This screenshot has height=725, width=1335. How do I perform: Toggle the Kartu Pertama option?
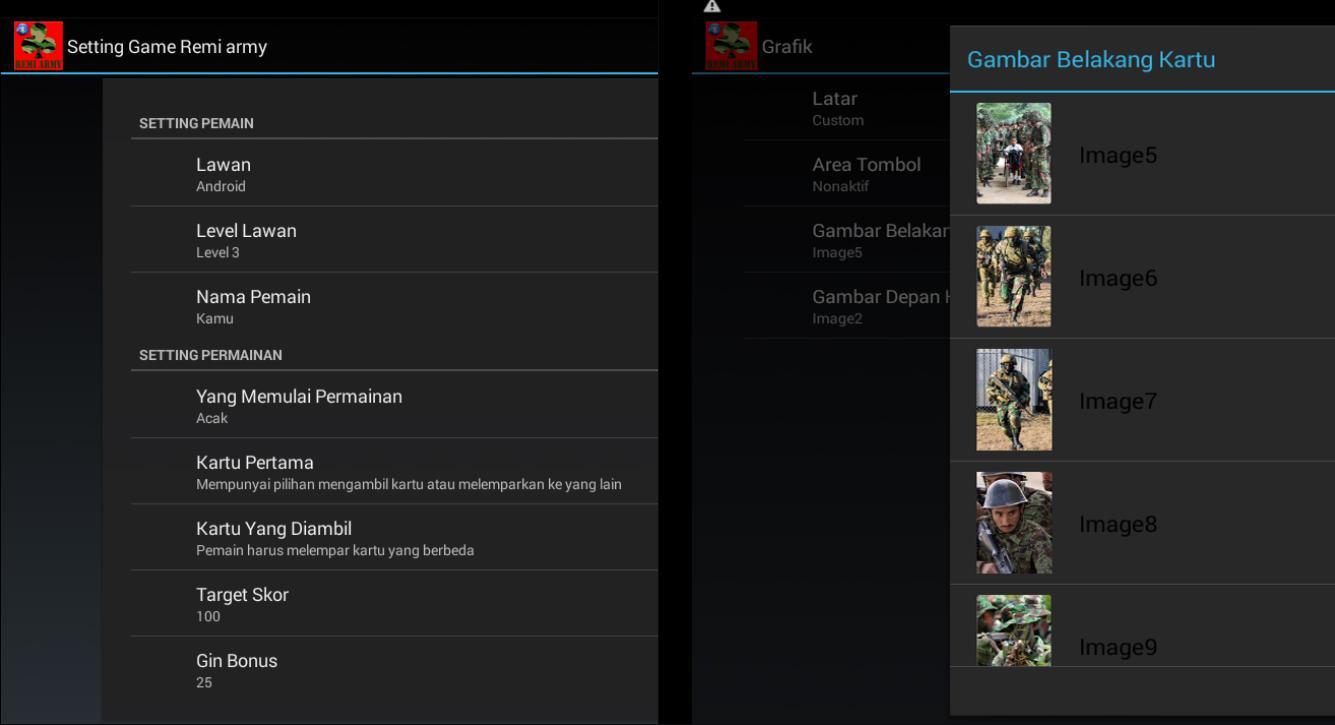(394, 472)
